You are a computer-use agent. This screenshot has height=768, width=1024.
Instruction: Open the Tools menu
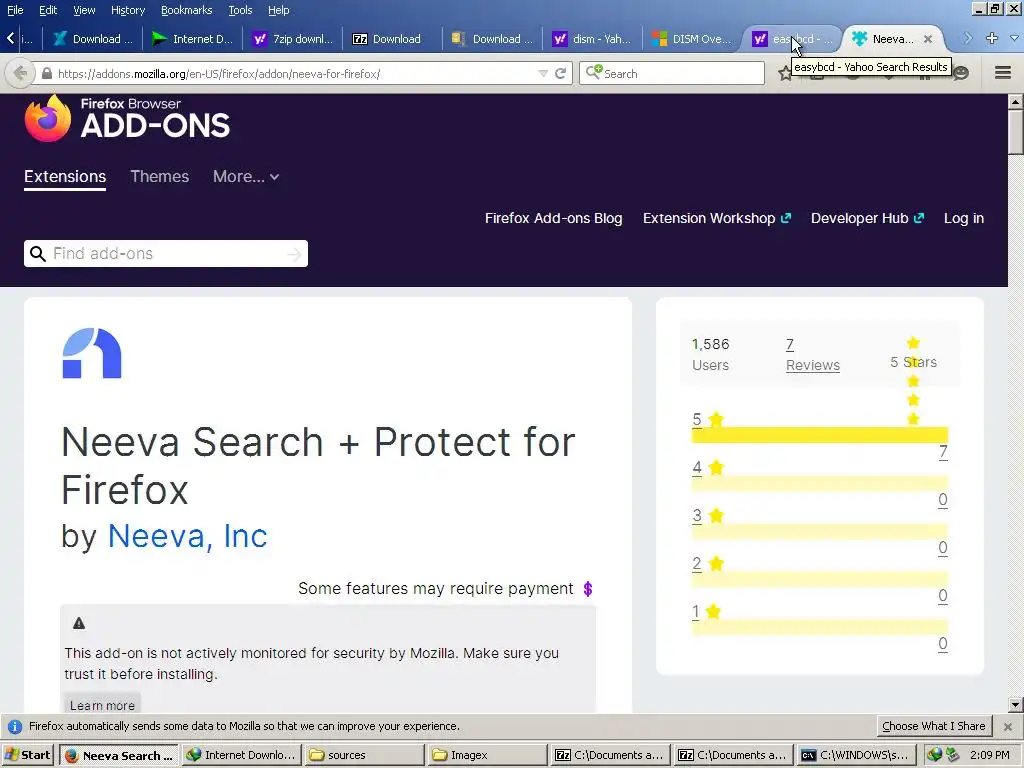click(x=240, y=10)
